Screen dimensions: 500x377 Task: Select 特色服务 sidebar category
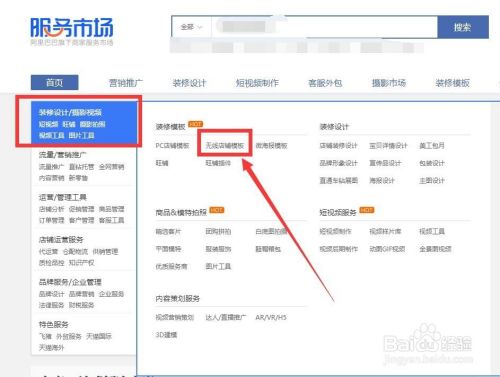(x=54, y=324)
